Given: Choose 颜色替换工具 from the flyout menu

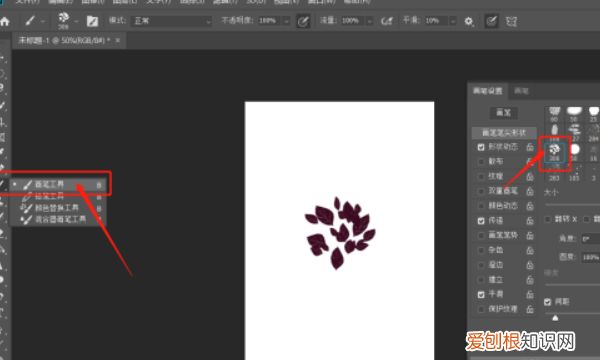Looking at the screenshot, I should tap(57, 208).
